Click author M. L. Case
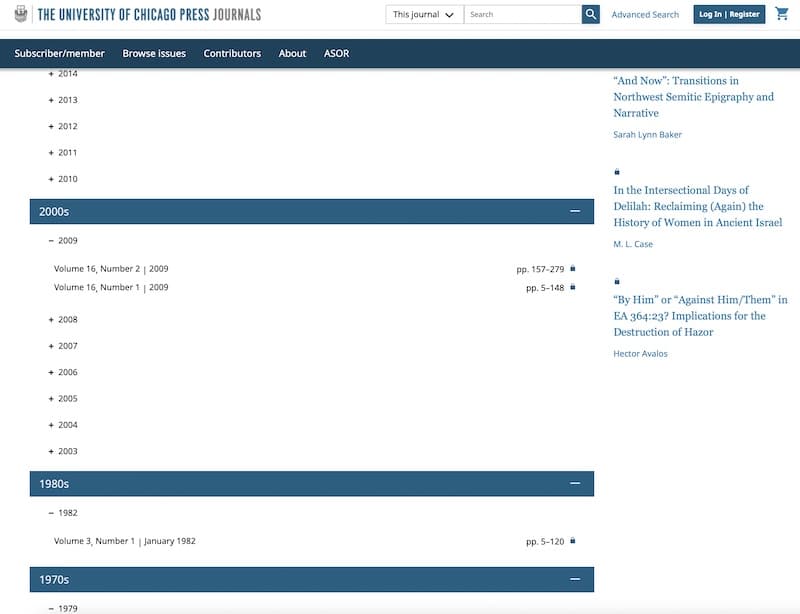The height and width of the screenshot is (614, 800). 633,244
